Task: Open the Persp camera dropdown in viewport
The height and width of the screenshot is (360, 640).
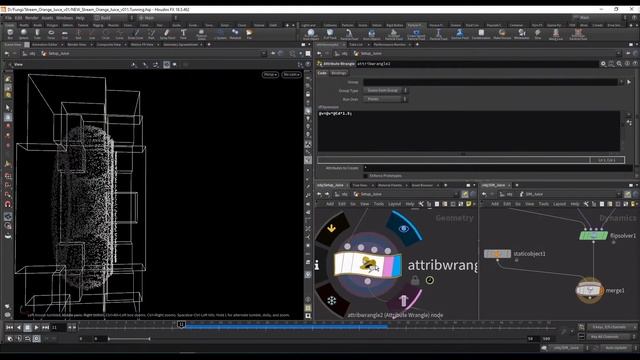Action: pyautogui.click(x=270, y=75)
